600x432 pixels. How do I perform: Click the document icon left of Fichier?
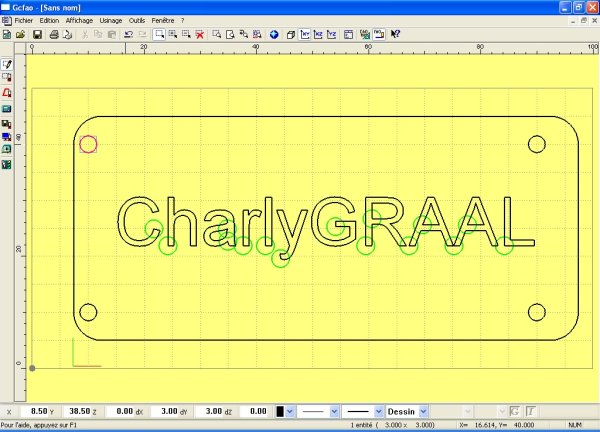[x=7, y=21]
